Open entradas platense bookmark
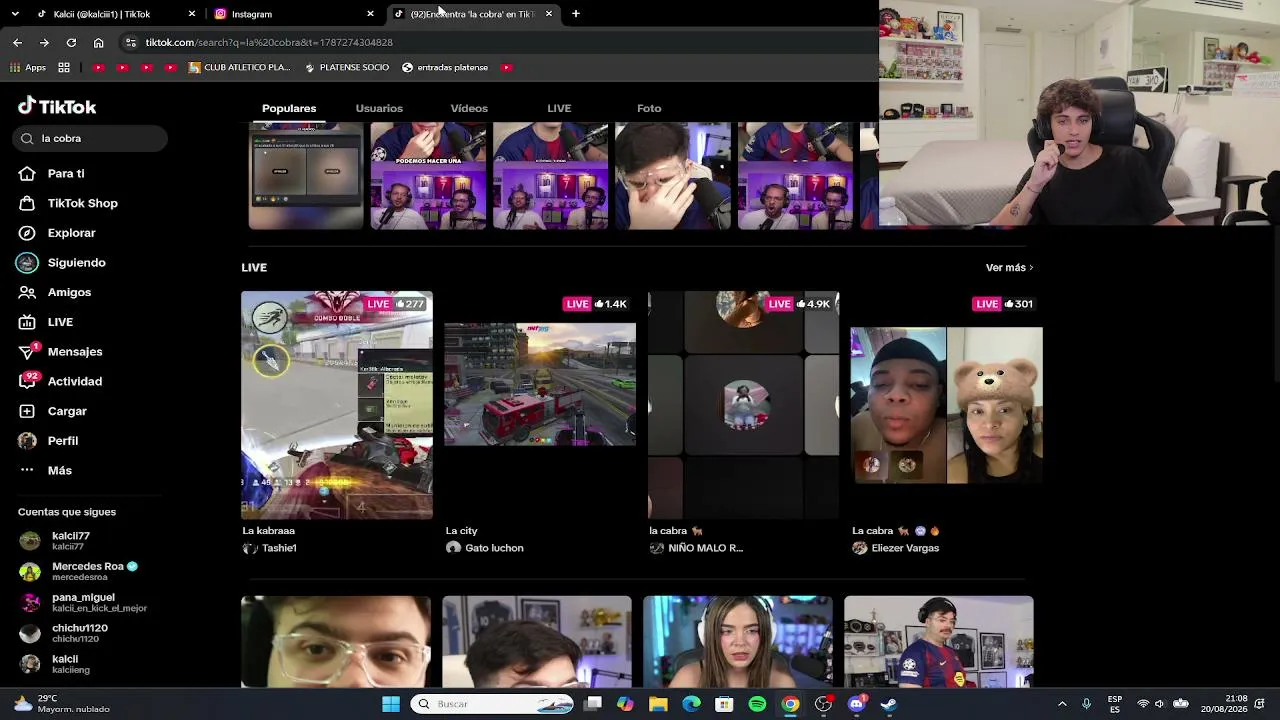 [x=445, y=67]
